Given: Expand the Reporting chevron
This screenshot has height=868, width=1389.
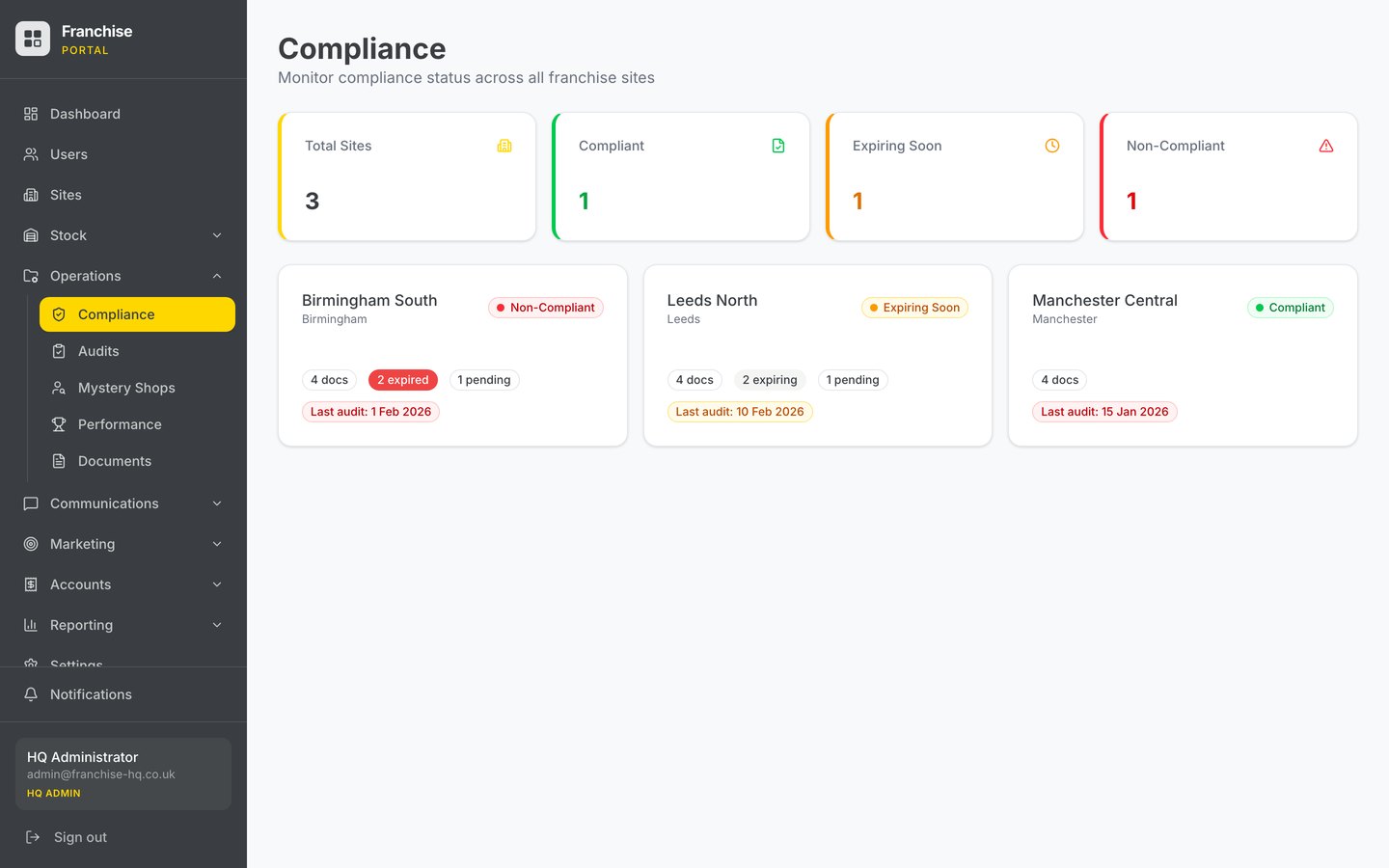Looking at the screenshot, I should [217, 625].
